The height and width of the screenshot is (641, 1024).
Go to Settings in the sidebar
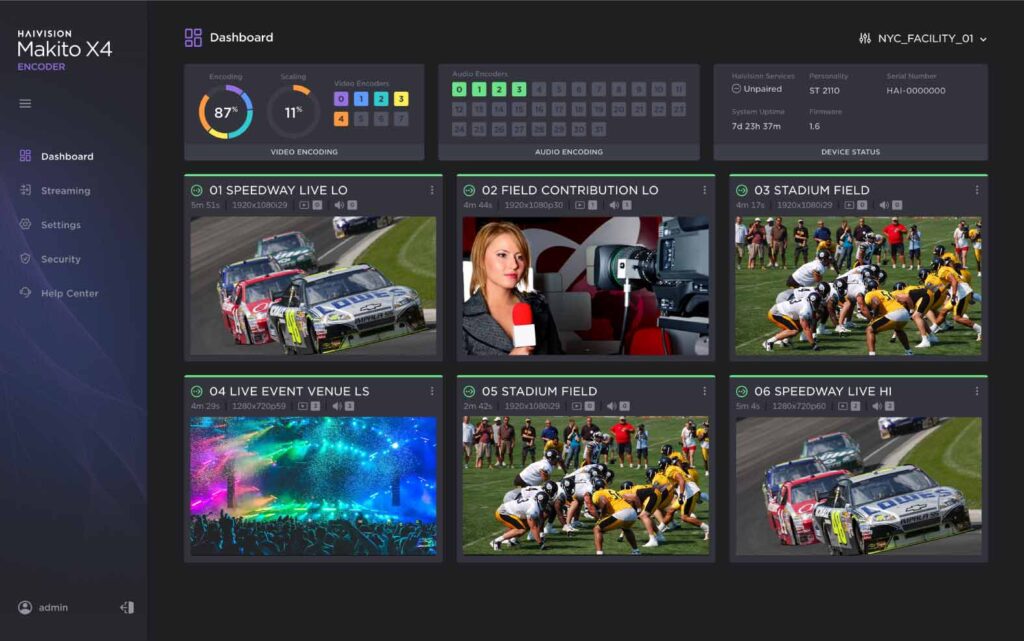point(60,225)
